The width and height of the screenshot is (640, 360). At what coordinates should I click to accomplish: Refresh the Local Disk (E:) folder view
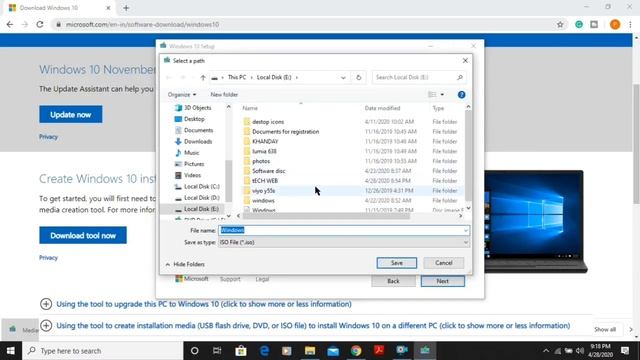(x=358, y=78)
